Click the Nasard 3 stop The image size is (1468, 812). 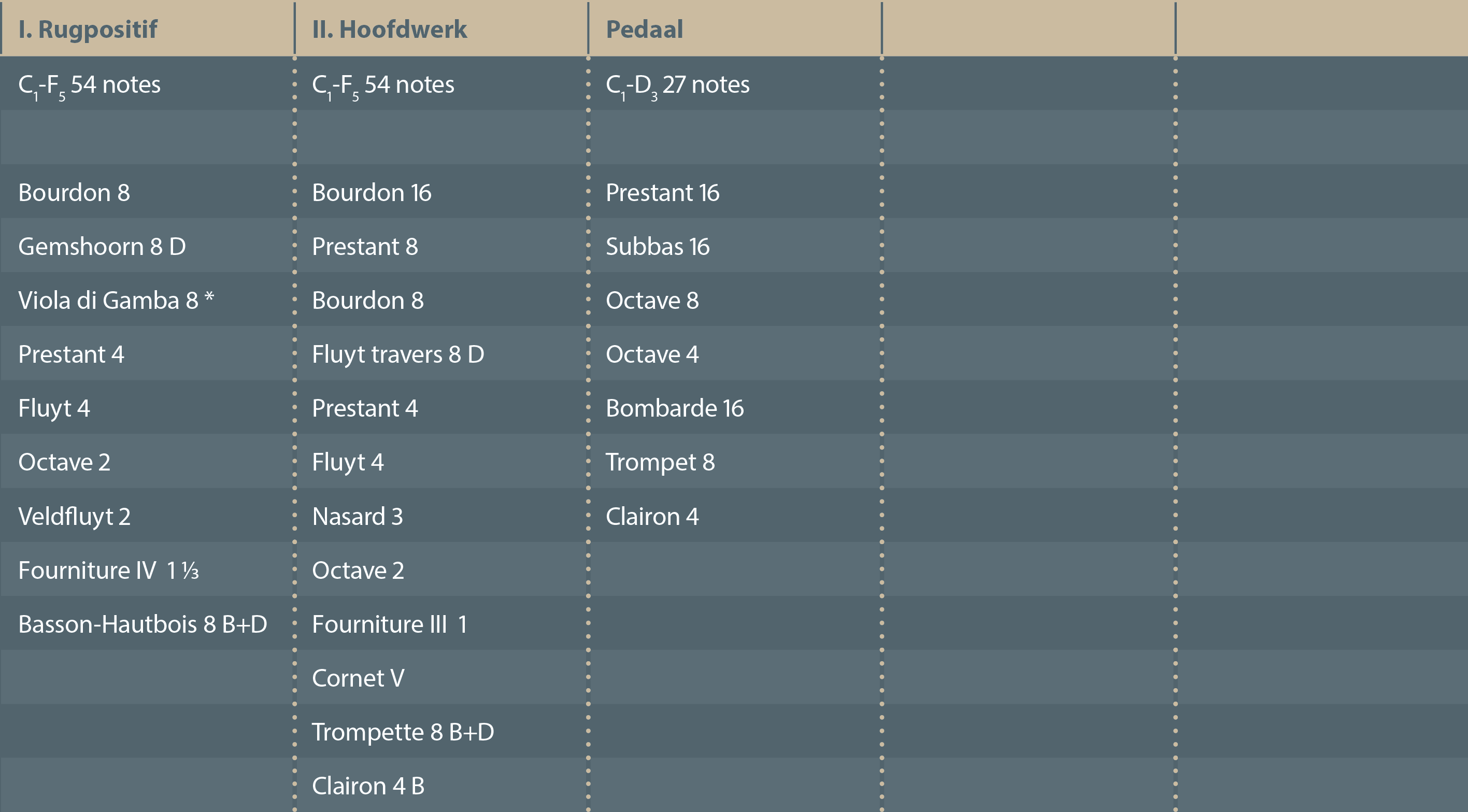point(358,516)
